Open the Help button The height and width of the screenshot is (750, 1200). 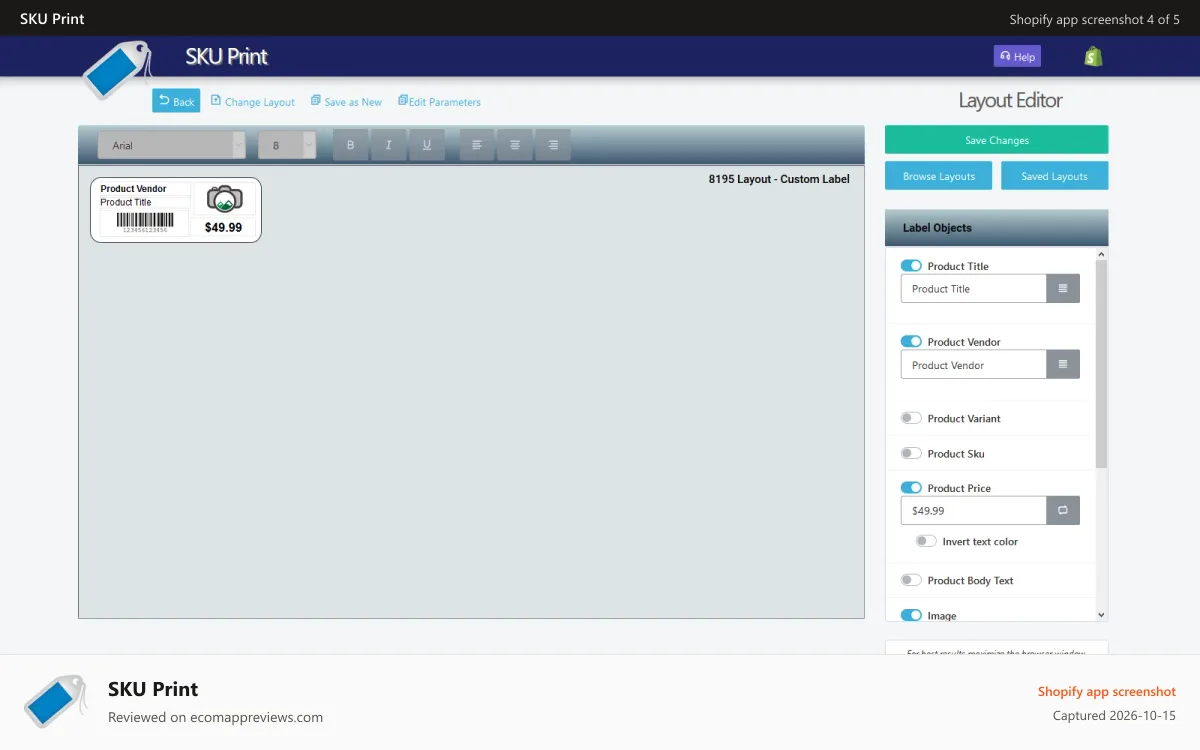[x=1017, y=57]
